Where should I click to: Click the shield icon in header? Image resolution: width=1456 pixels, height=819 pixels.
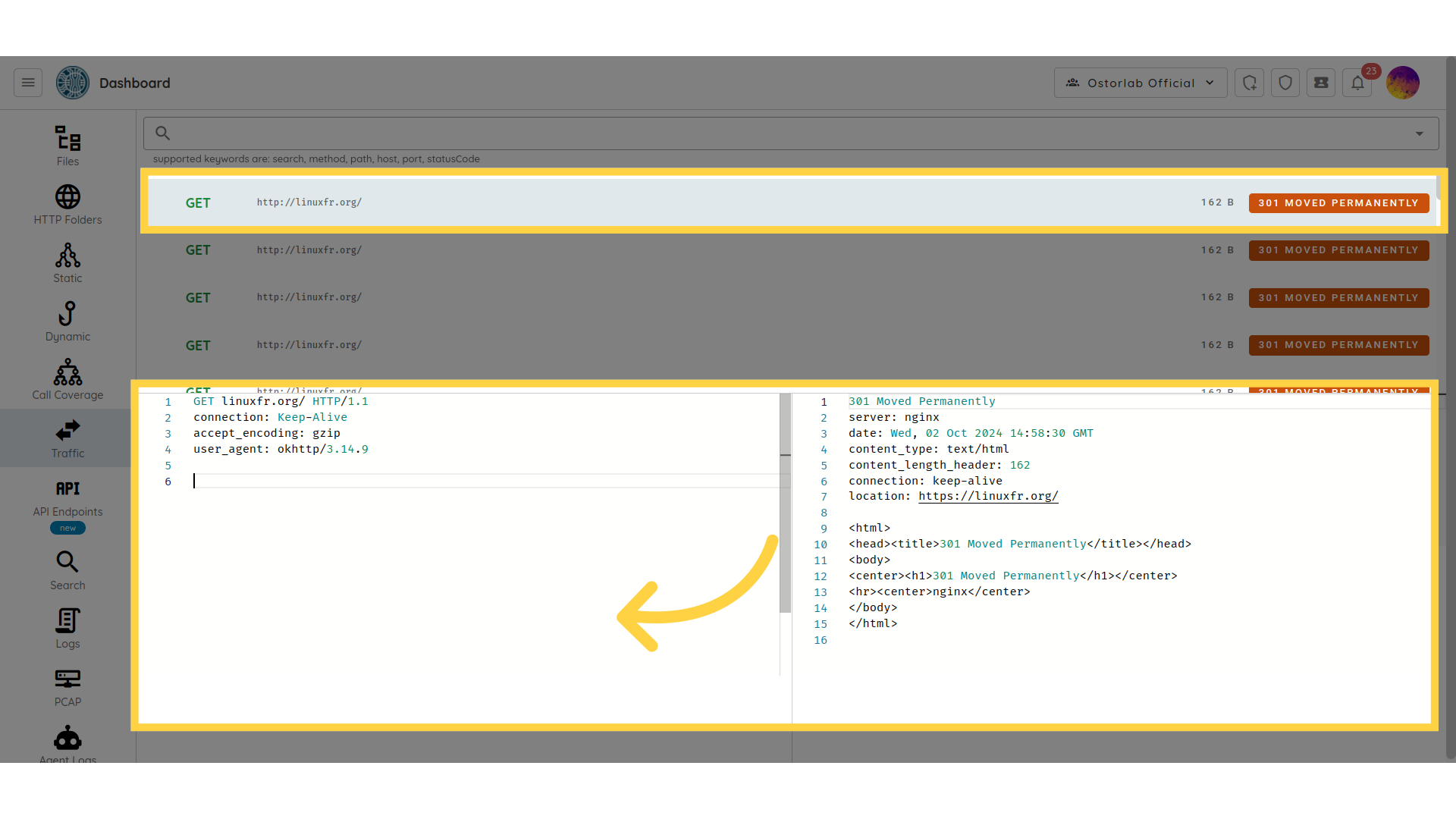(1285, 83)
